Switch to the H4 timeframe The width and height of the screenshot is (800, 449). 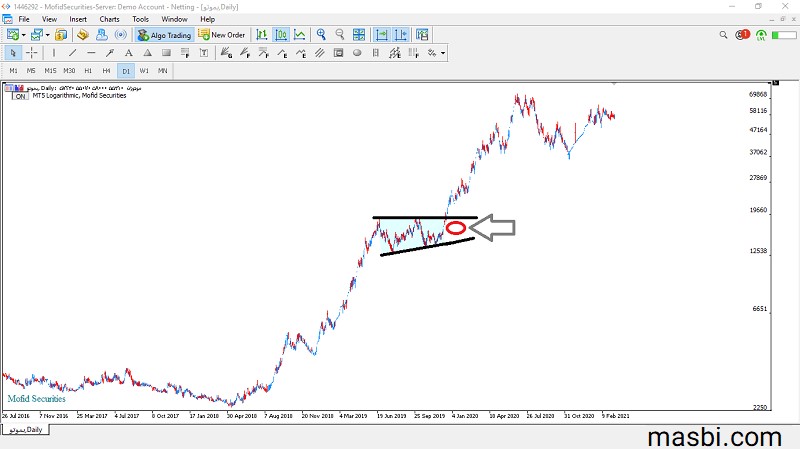click(x=106, y=70)
